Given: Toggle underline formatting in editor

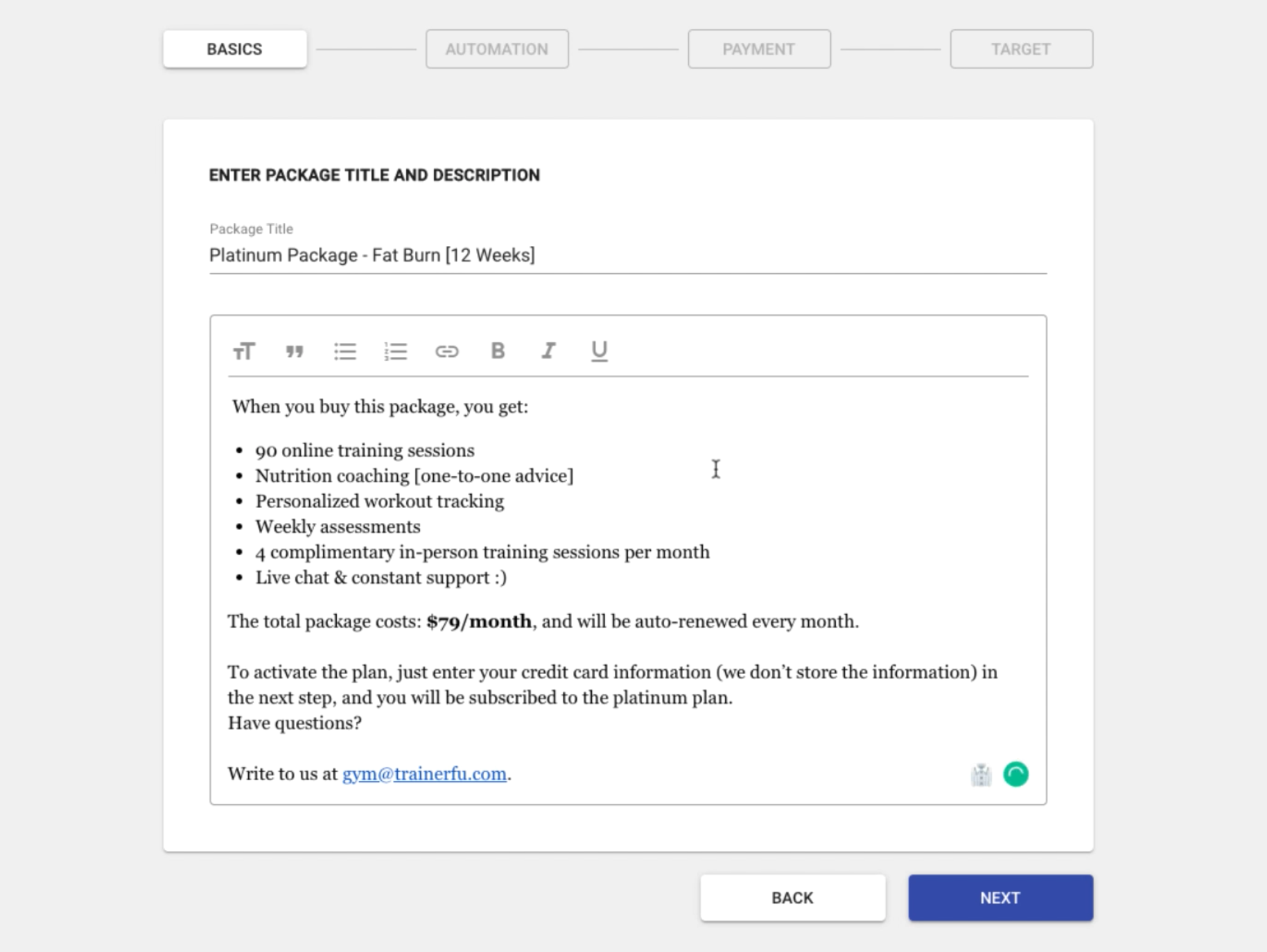Looking at the screenshot, I should (x=600, y=351).
